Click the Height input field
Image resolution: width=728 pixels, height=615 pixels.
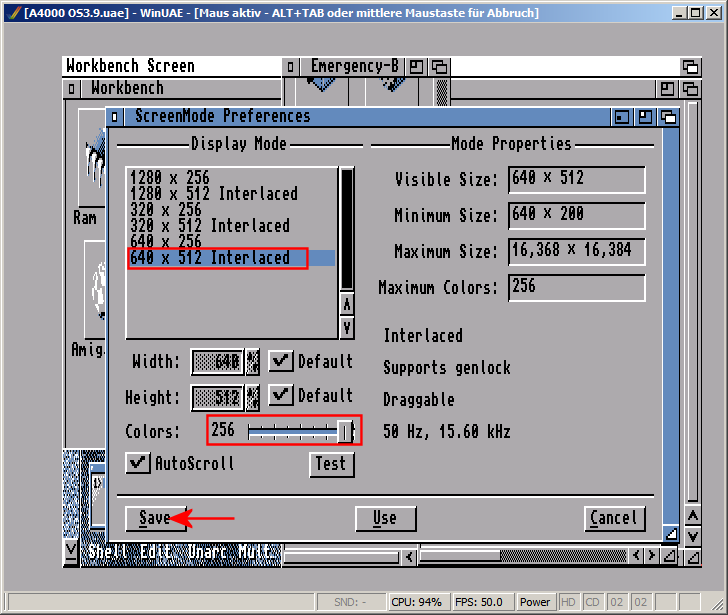click(x=217, y=398)
